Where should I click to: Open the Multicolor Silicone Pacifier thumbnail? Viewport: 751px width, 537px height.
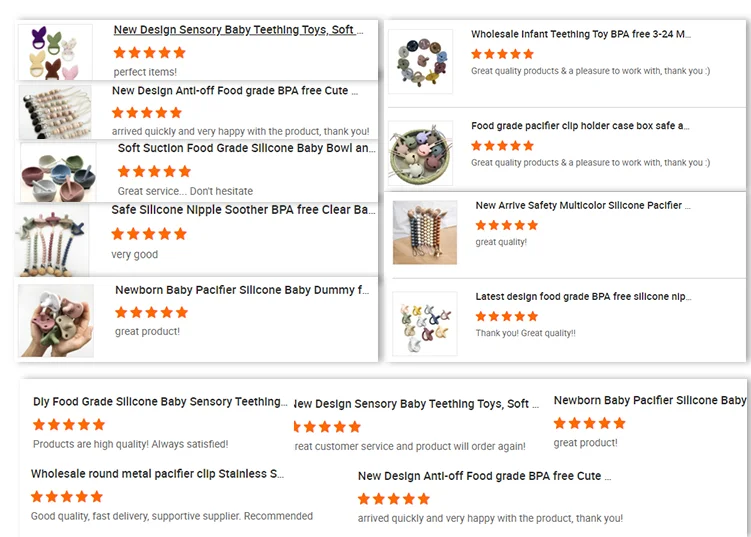tap(425, 232)
